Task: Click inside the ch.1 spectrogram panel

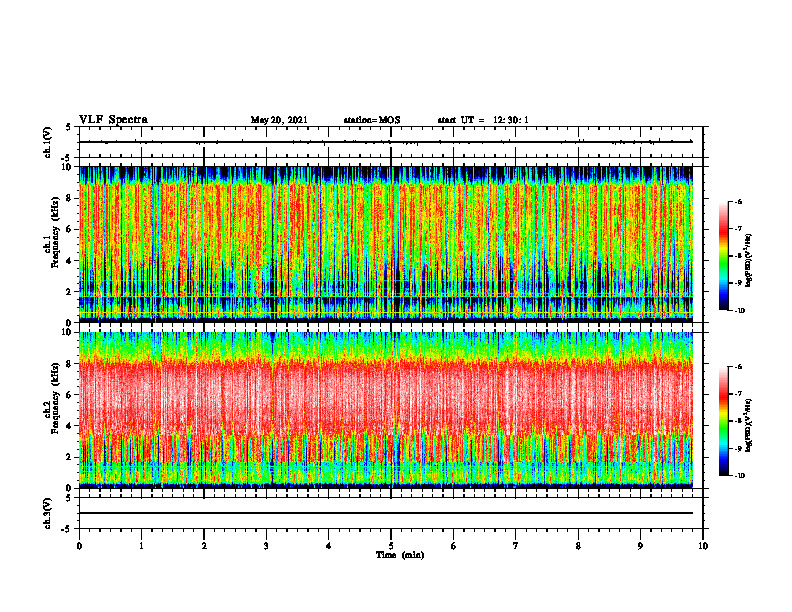Action: pos(386,244)
